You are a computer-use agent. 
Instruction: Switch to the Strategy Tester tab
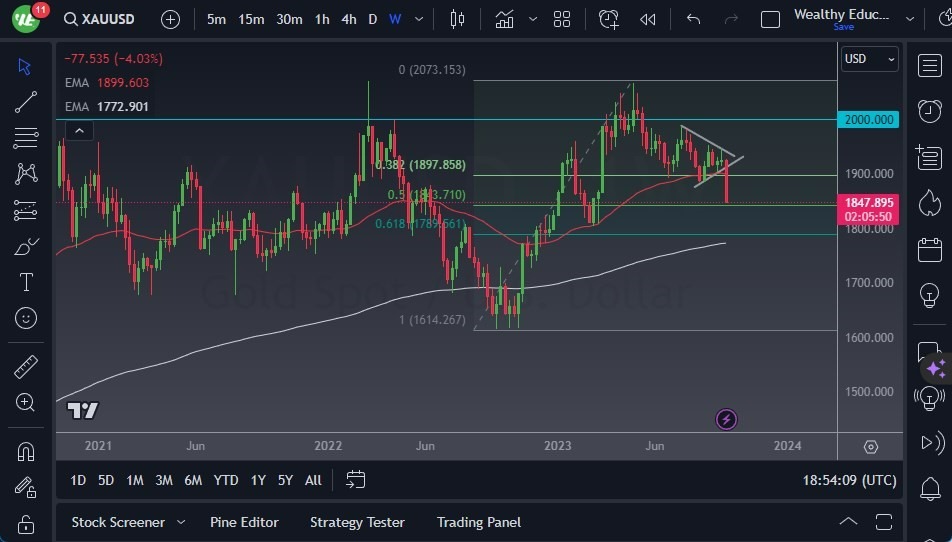[357, 522]
